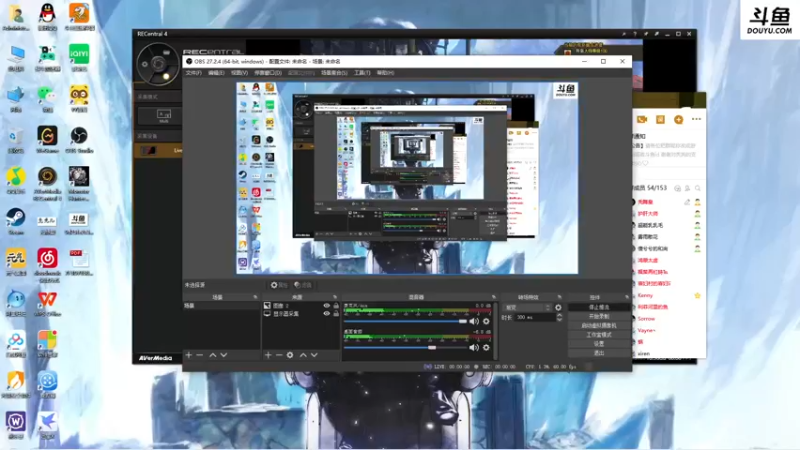Add a new scene with plus icon
Image resolution: width=800 pixels, height=450 pixels.
[189, 355]
